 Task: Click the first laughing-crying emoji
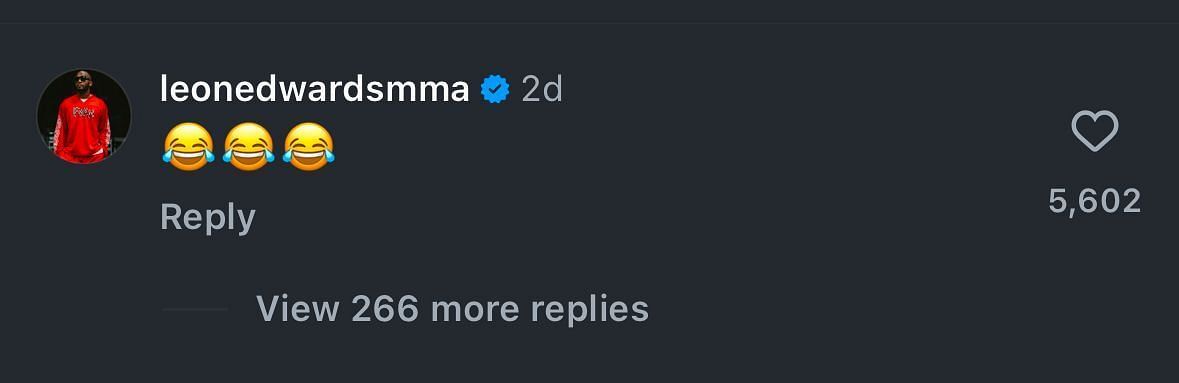click(188, 147)
